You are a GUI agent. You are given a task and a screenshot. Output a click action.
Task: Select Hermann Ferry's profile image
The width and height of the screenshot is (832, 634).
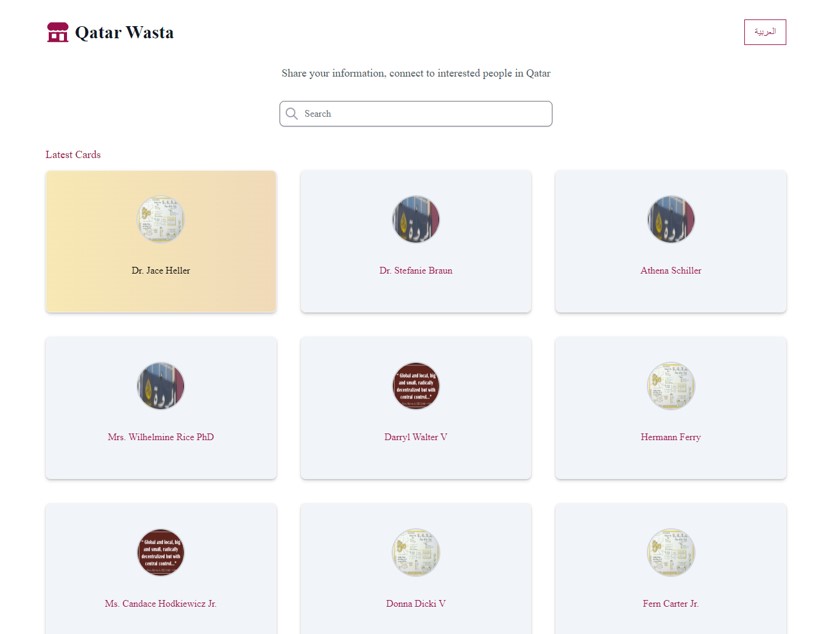pyautogui.click(x=671, y=386)
